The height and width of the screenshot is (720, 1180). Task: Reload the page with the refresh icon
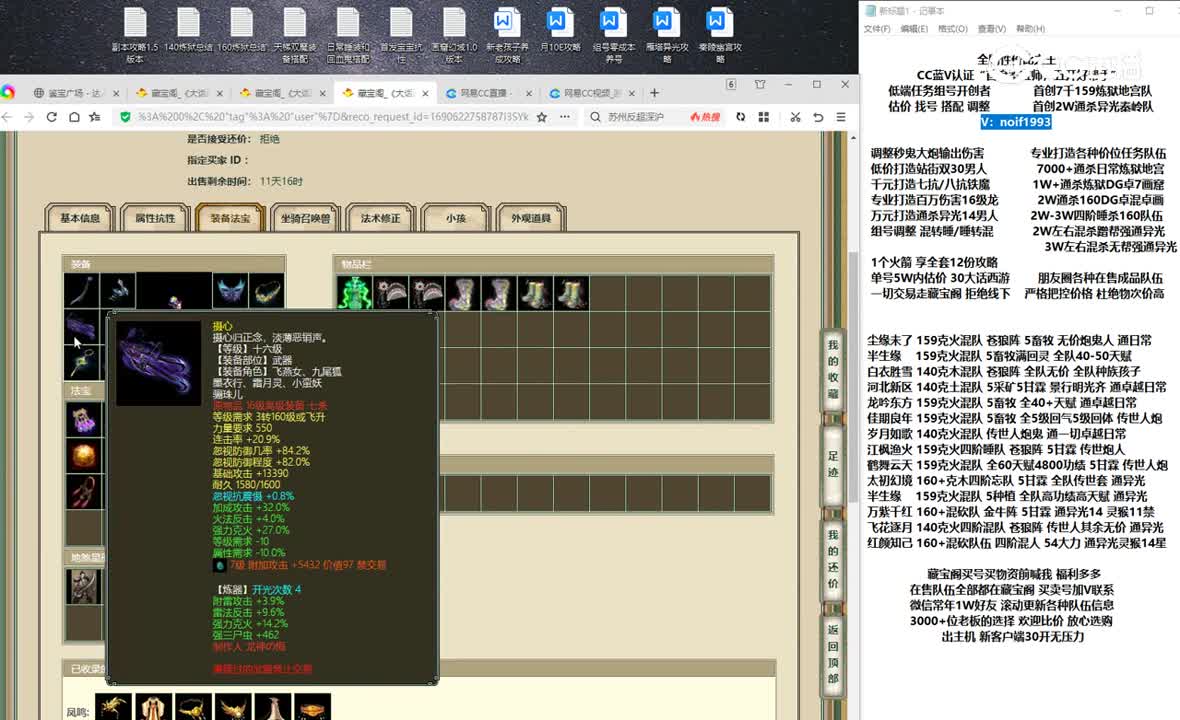(51, 117)
